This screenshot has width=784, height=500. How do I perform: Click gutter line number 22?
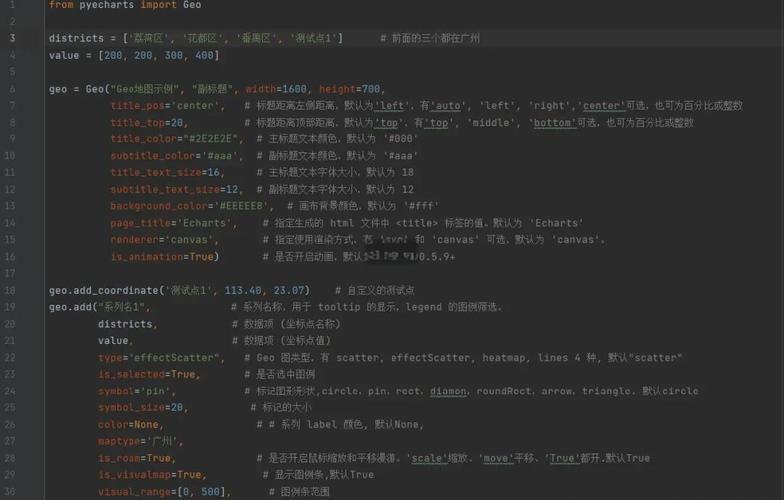coord(10,358)
